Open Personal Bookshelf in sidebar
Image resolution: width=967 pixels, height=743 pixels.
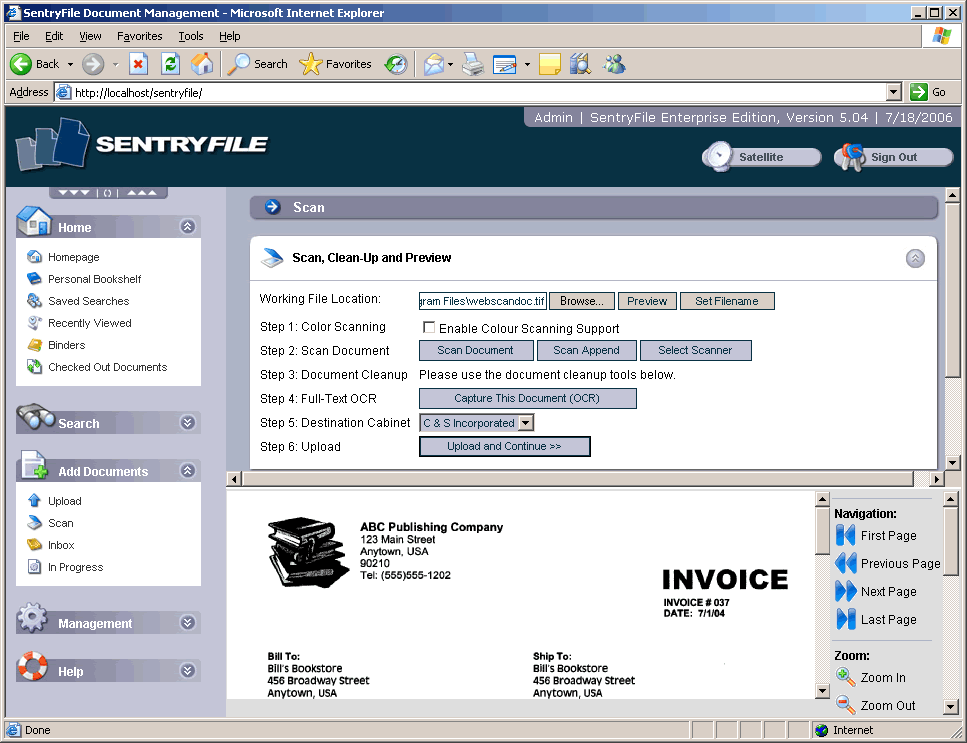click(94, 279)
